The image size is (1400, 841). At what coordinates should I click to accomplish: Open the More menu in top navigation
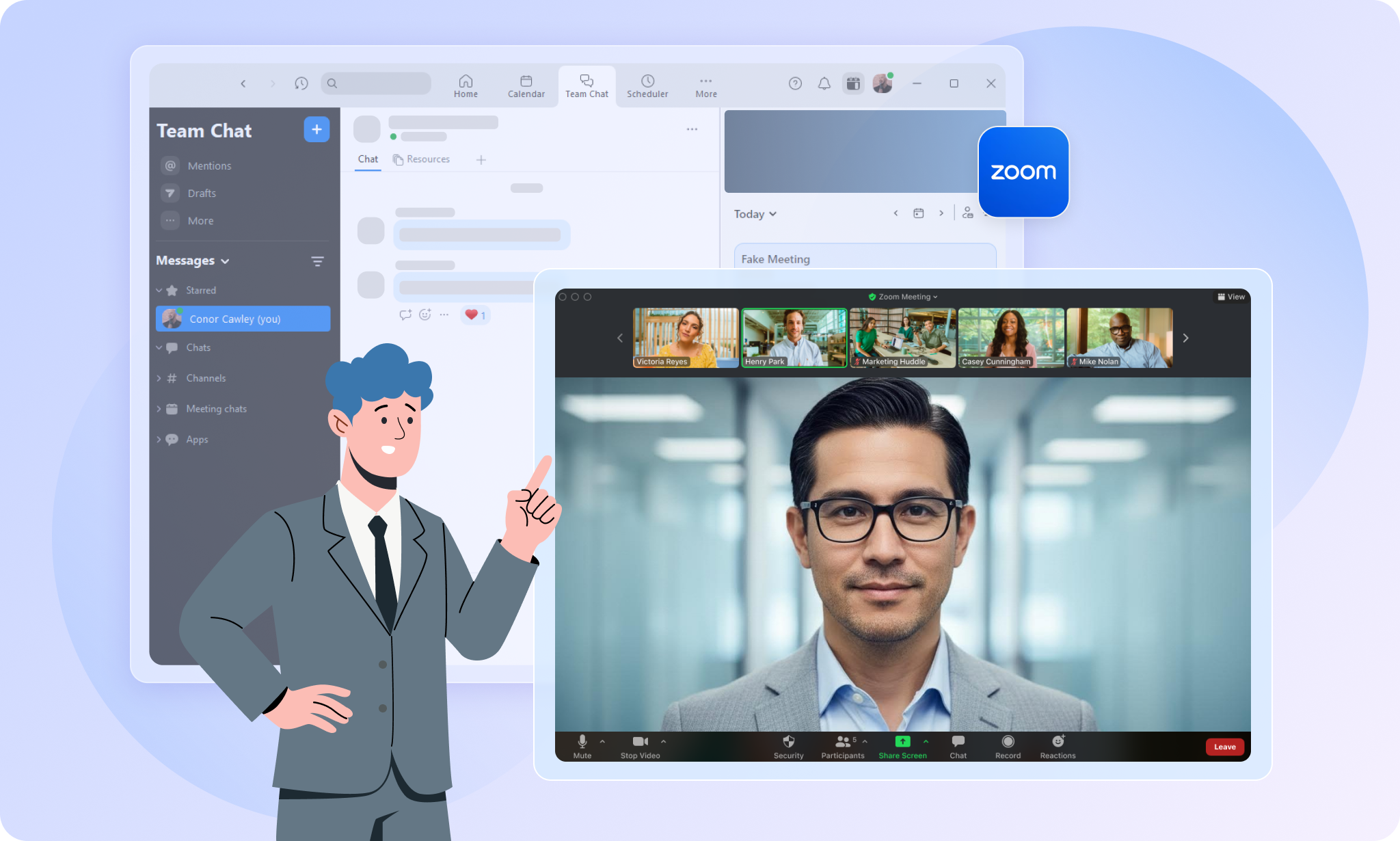[x=706, y=86]
